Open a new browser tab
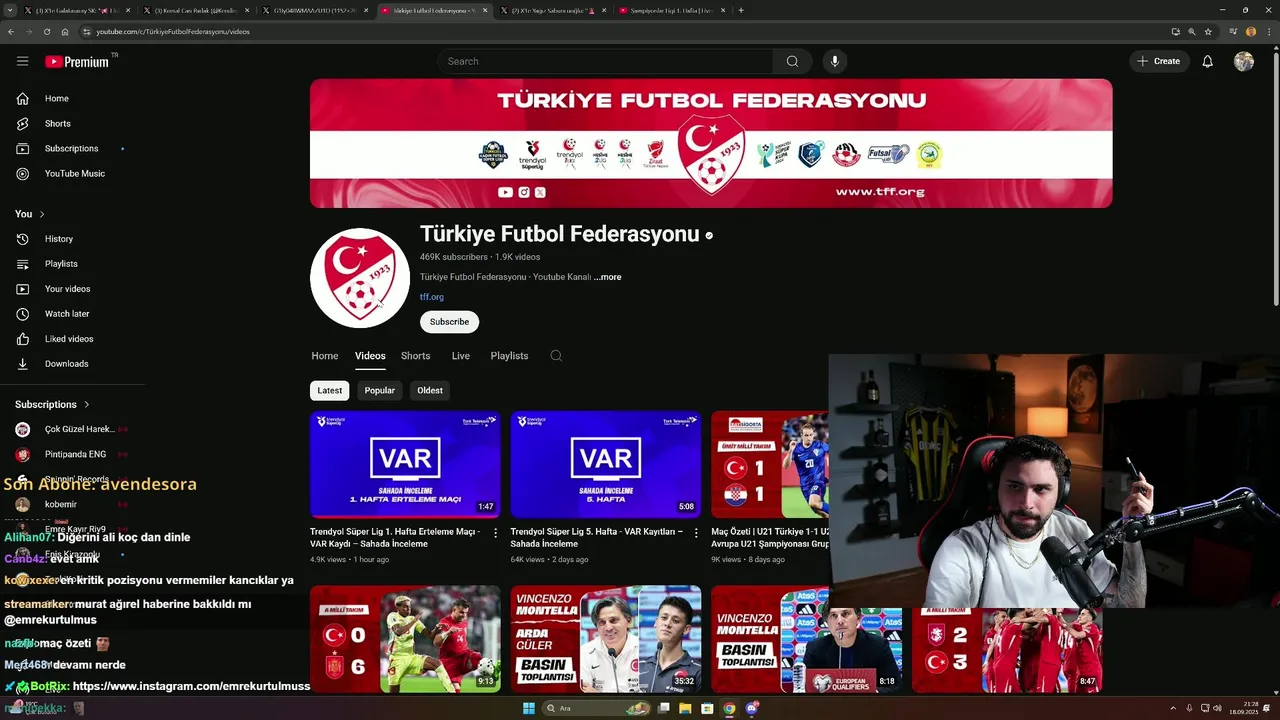 point(741,10)
